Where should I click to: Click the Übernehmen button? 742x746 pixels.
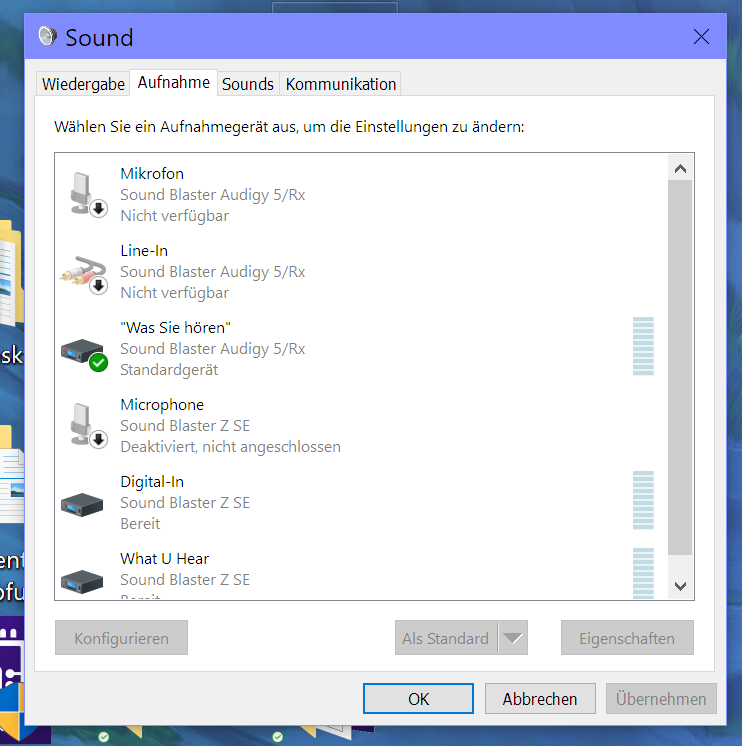(661, 698)
